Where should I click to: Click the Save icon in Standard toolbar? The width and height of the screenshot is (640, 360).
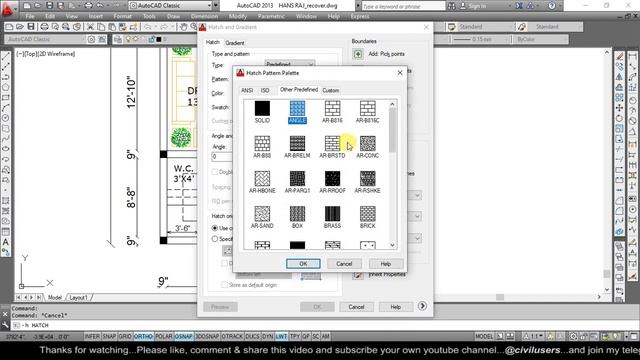[31, 27]
